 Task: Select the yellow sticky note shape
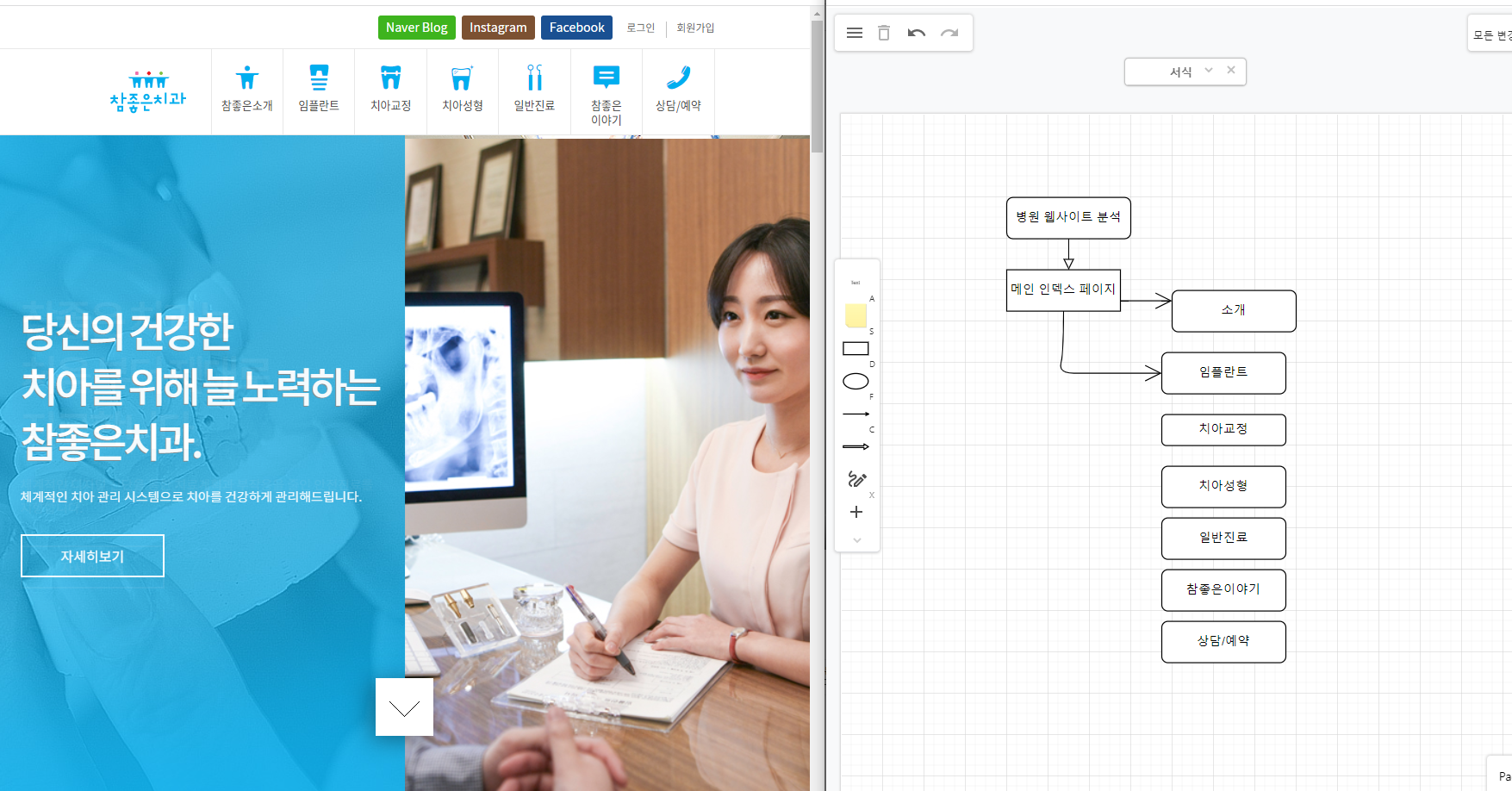coord(856,315)
